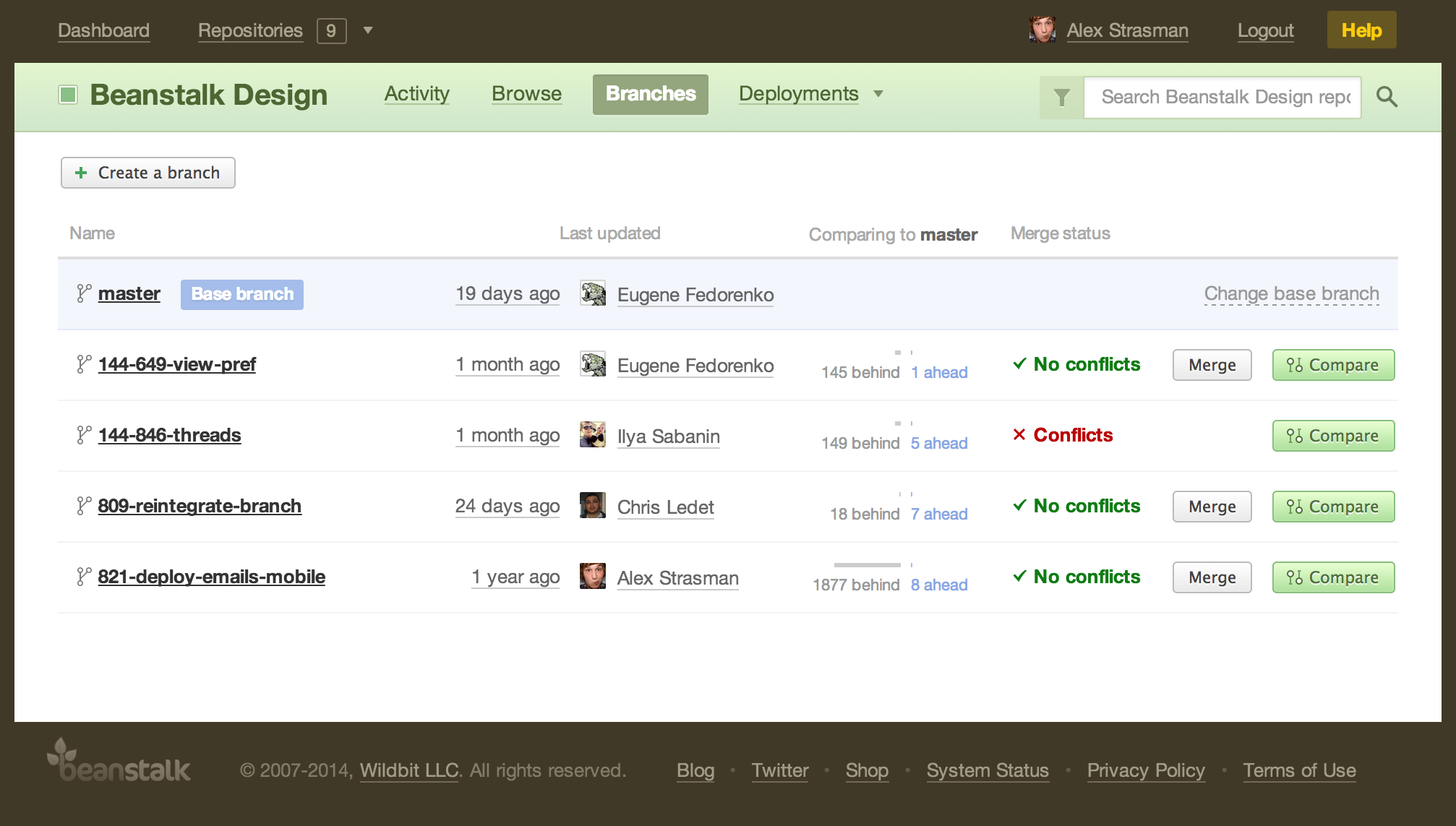Click the Ilya Sabanin author name
Screen dimensions: 1456x826
coord(669,436)
